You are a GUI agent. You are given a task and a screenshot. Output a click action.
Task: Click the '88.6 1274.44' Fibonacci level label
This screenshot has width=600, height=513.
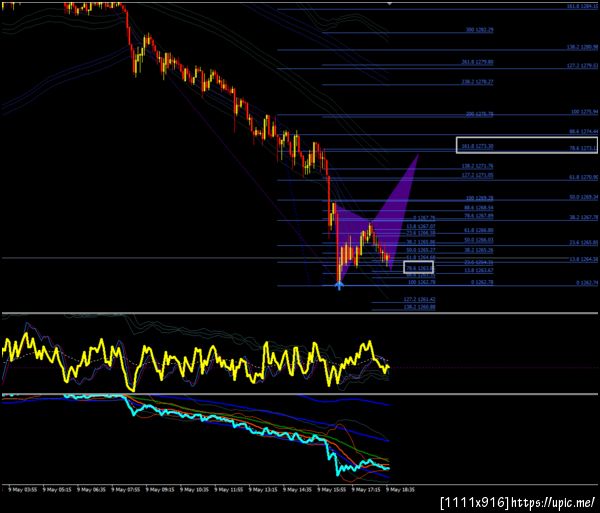pos(583,132)
